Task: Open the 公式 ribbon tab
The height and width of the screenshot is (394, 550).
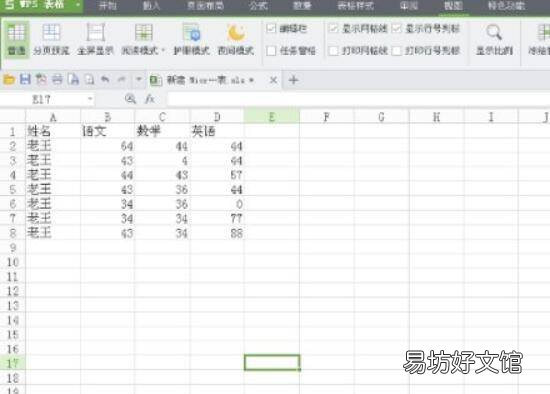Action: pyautogui.click(x=258, y=6)
